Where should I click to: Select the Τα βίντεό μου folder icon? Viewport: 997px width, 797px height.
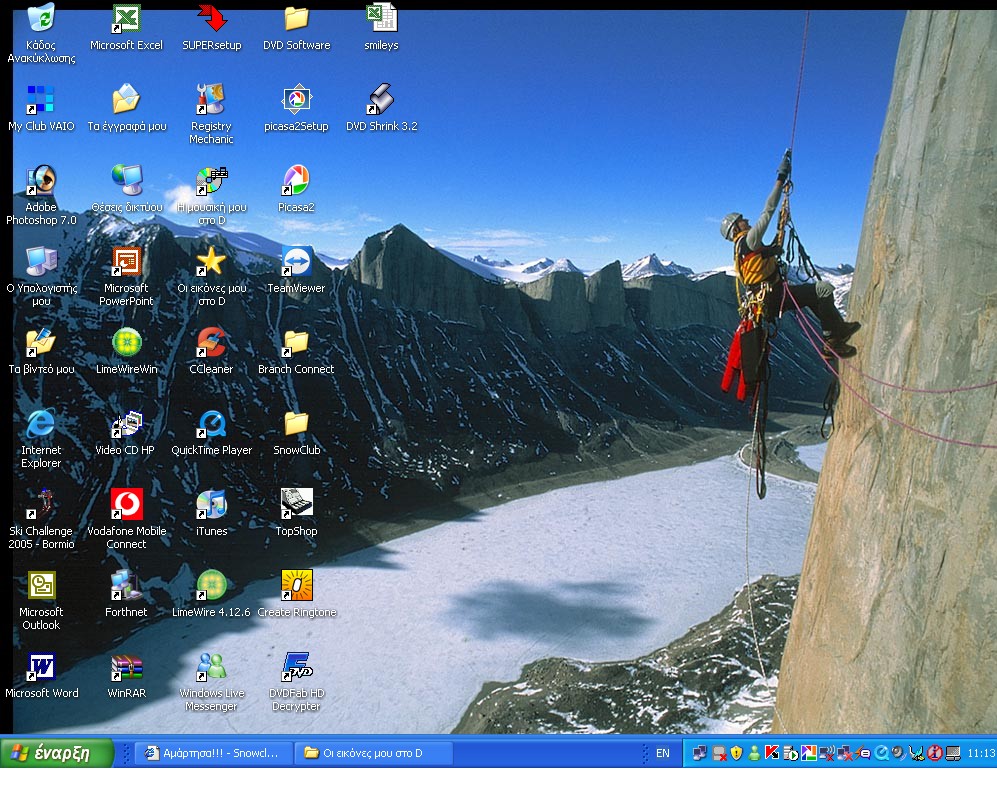pyautogui.click(x=41, y=342)
